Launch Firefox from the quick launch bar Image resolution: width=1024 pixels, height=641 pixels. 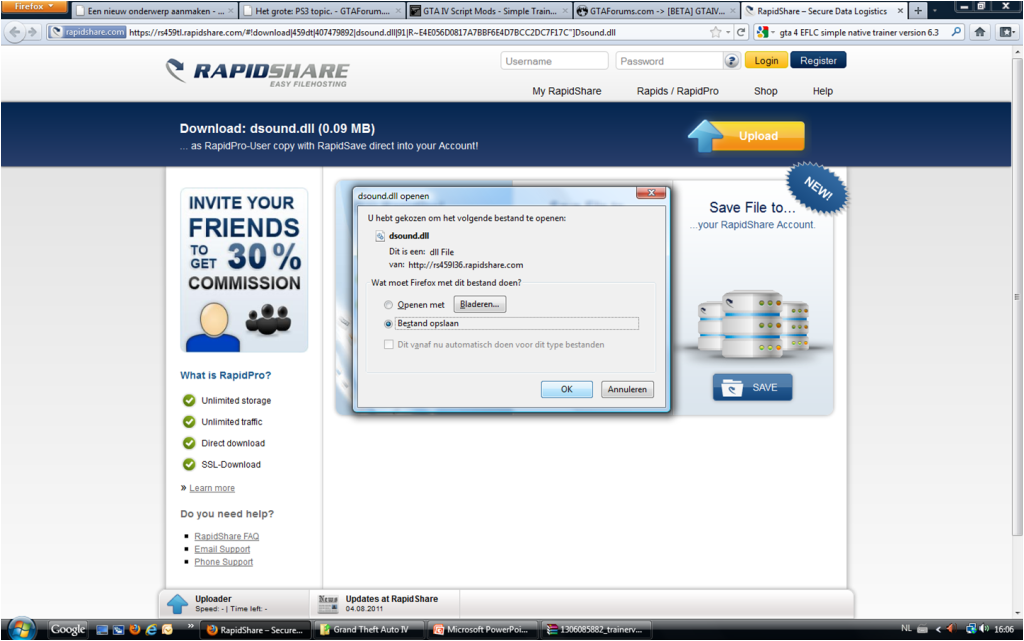135,629
